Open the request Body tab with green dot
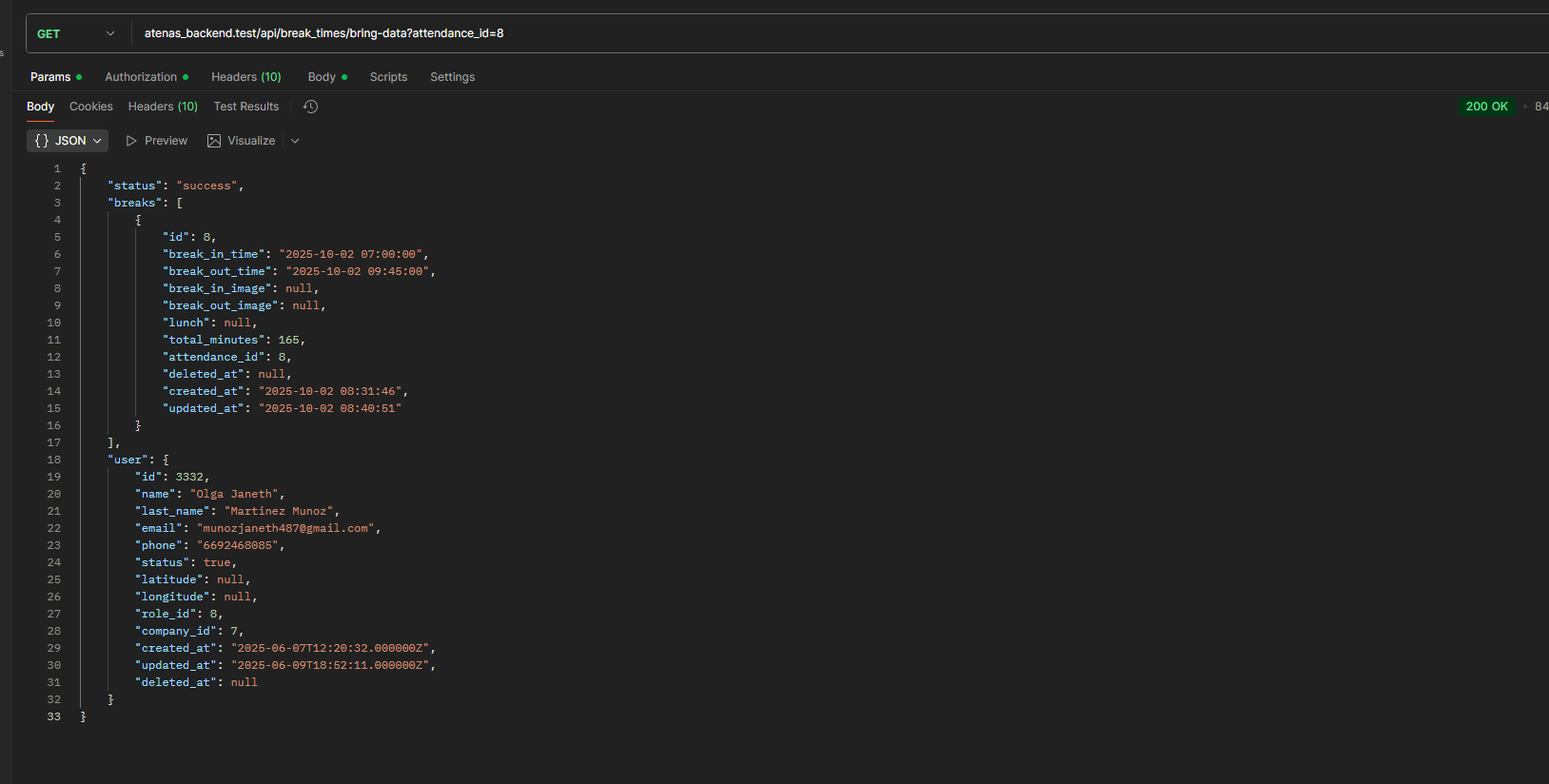The image size is (1549, 784). coord(322,77)
